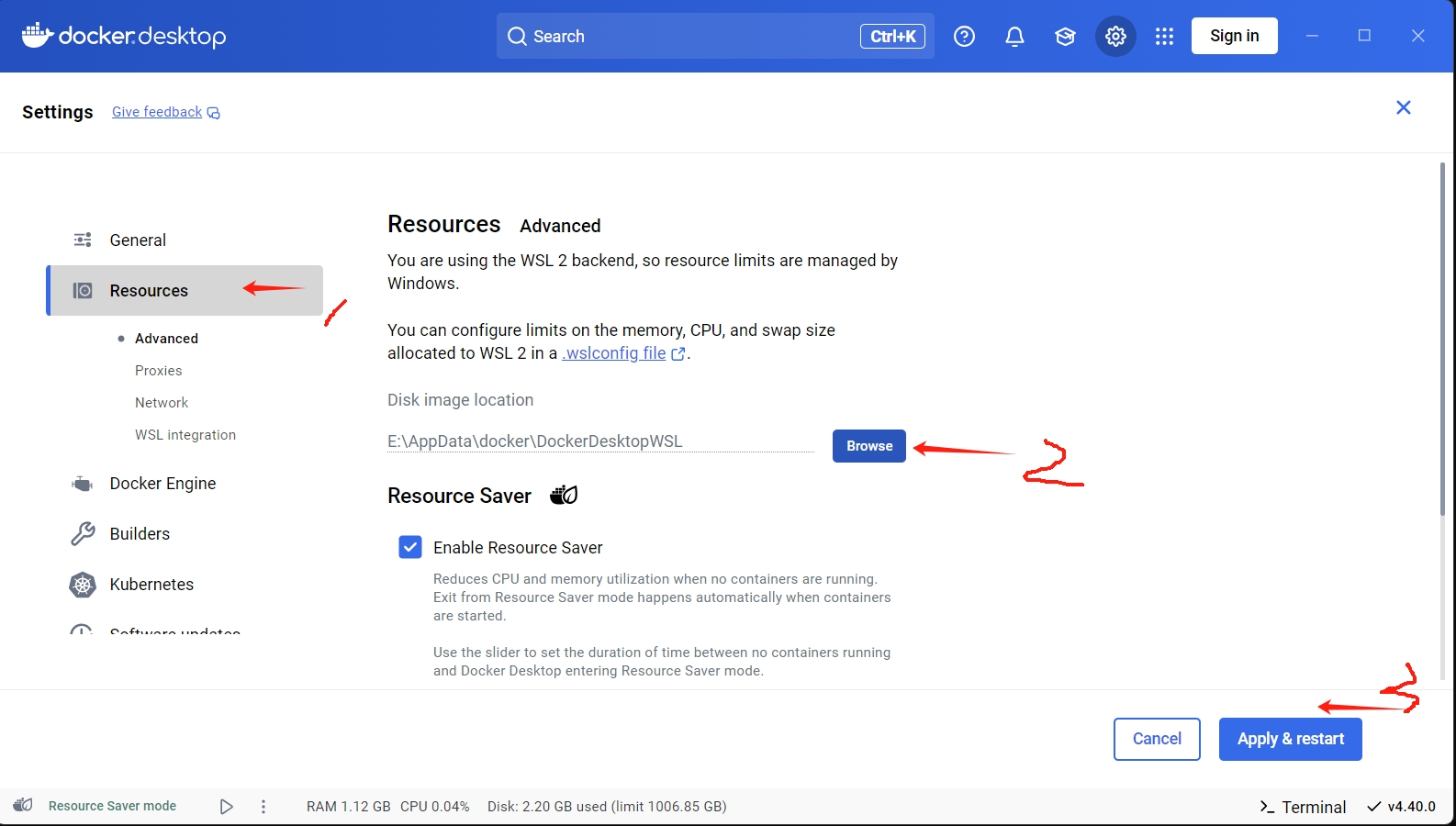1456x826 pixels.
Task: Click the magnifier icon in the search box
Action: click(x=517, y=36)
